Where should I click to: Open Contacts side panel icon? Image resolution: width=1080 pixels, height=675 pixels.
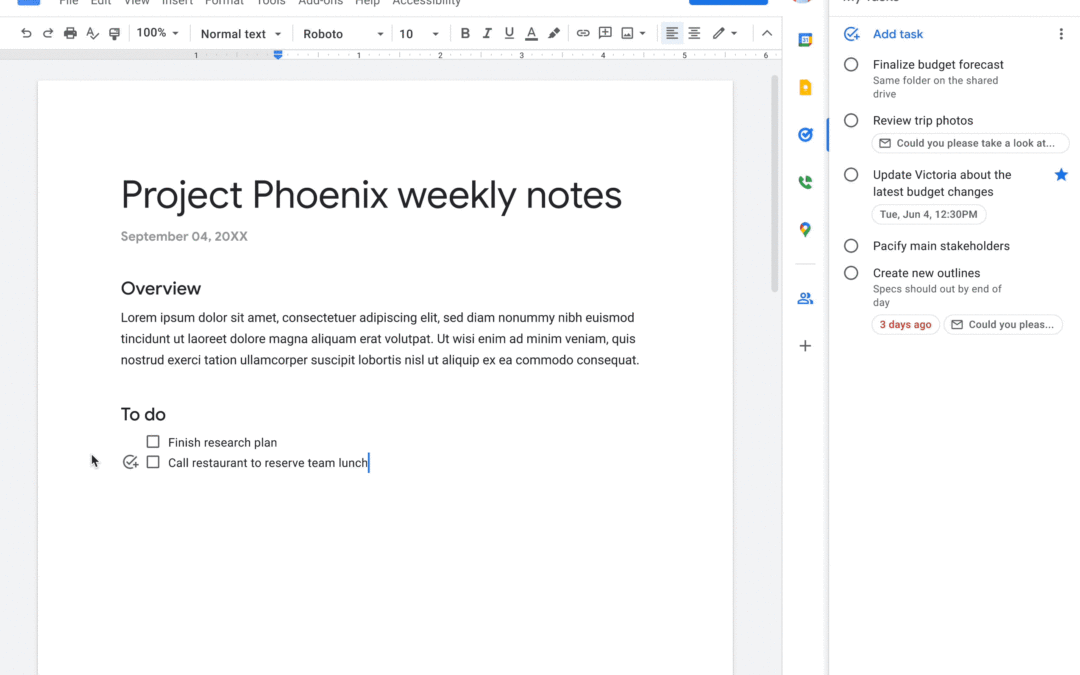[x=805, y=298]
